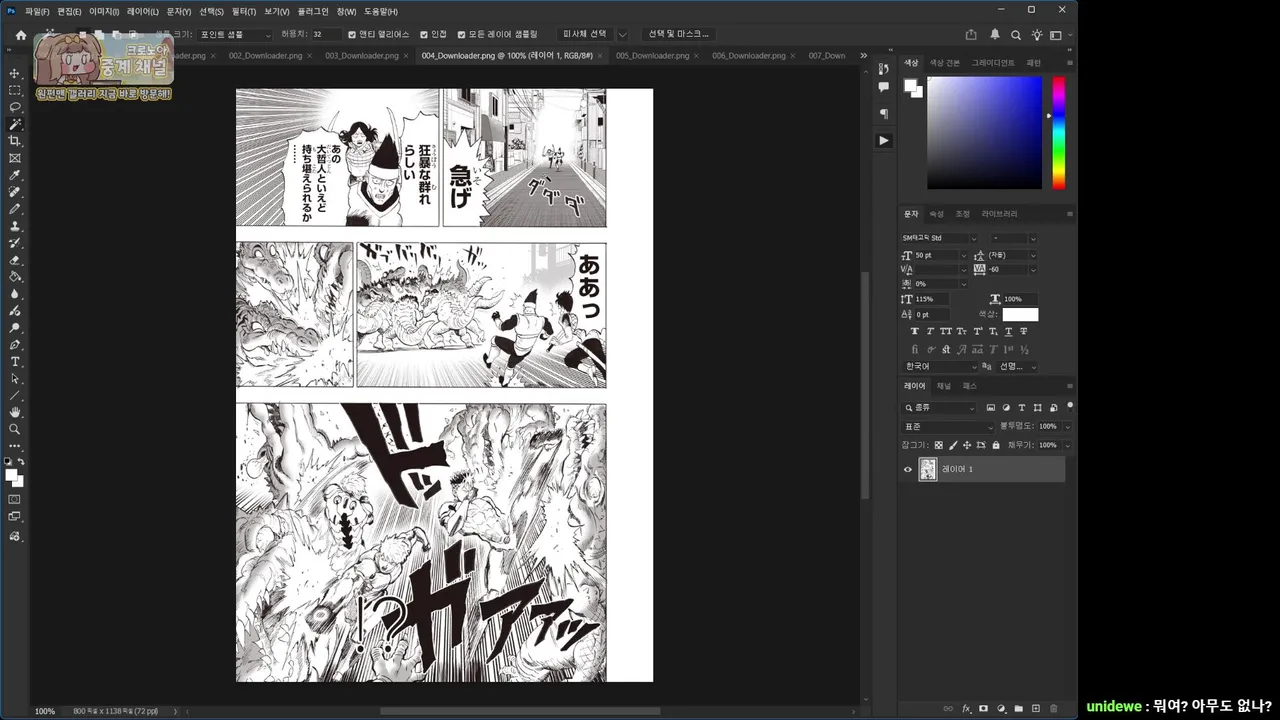Open the 종류 layer filter dropdown
Viewport: 1280px width, 720px height.
click(x=939, y=408)
